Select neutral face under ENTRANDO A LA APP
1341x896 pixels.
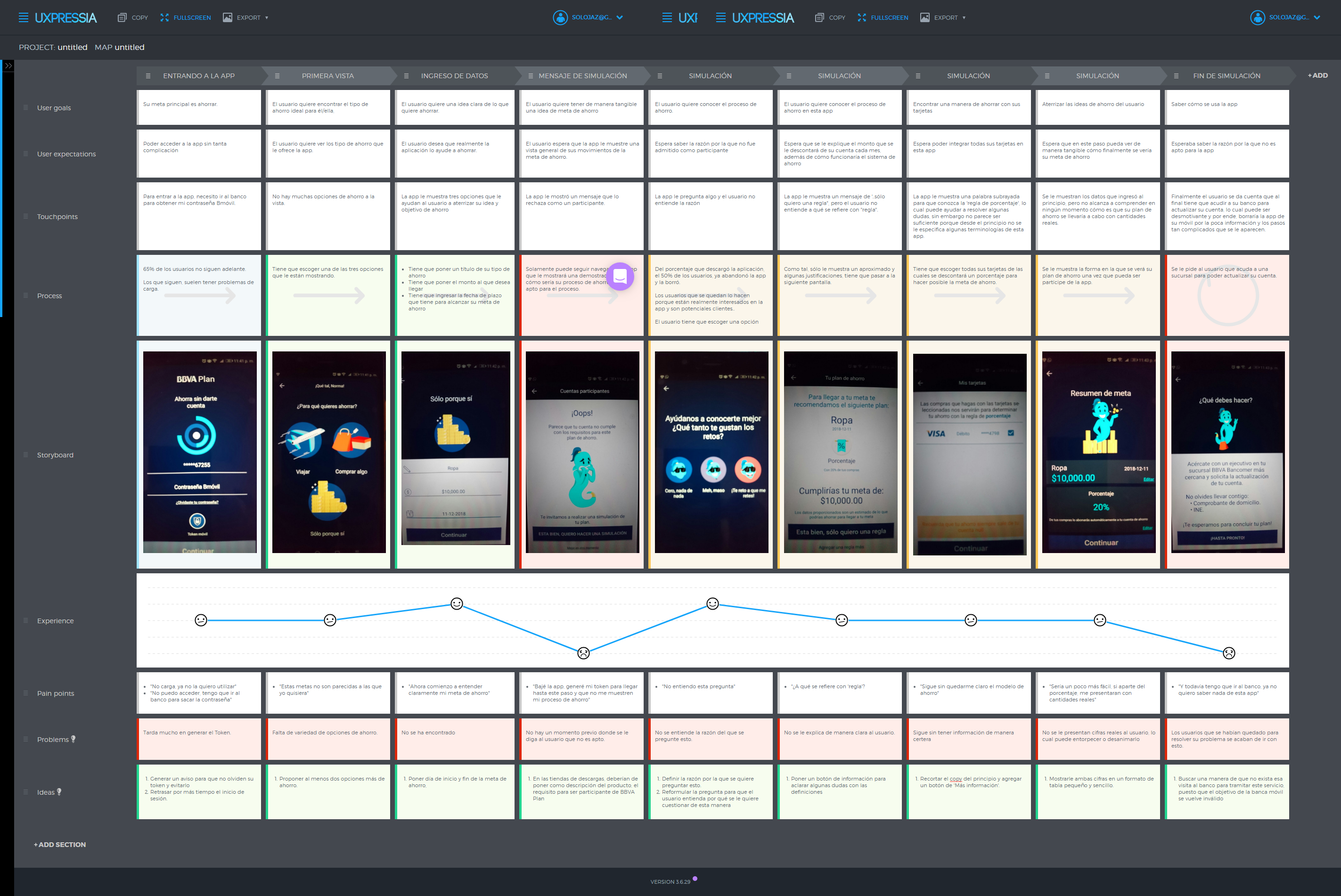tap(201, 620)
